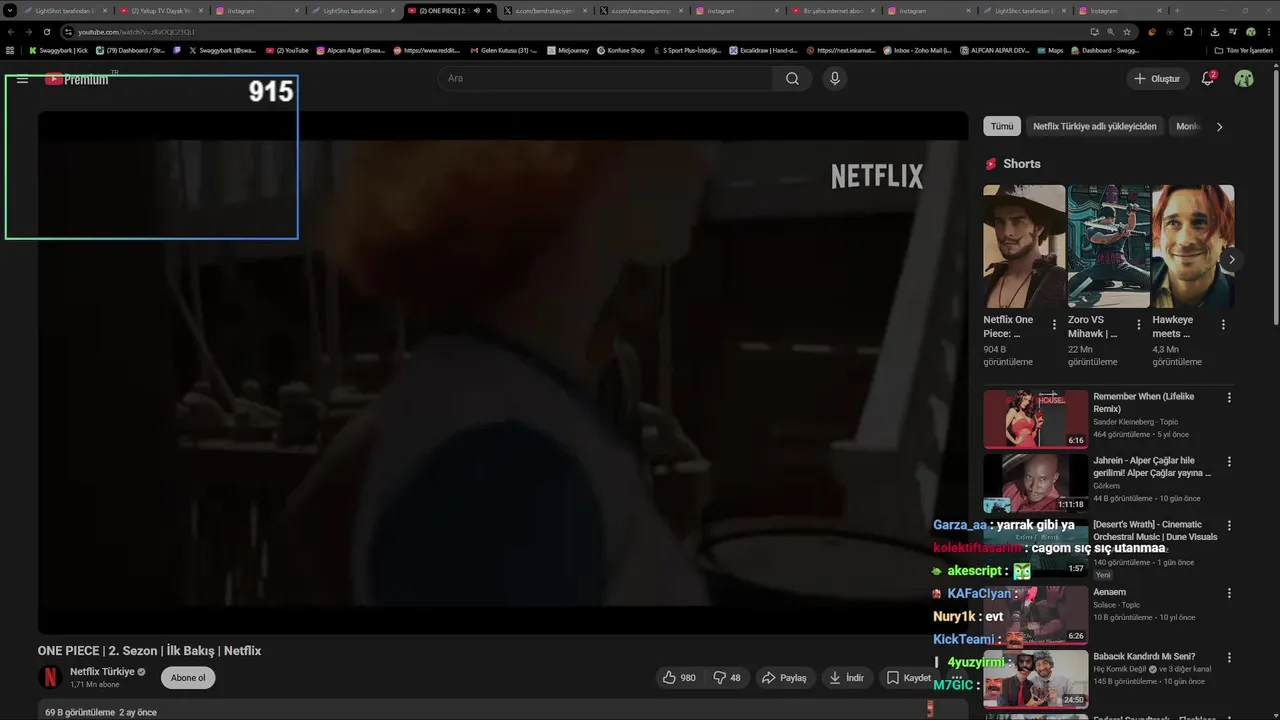Open options for Zoro VS Mihawk short

tap(1138, 325)
